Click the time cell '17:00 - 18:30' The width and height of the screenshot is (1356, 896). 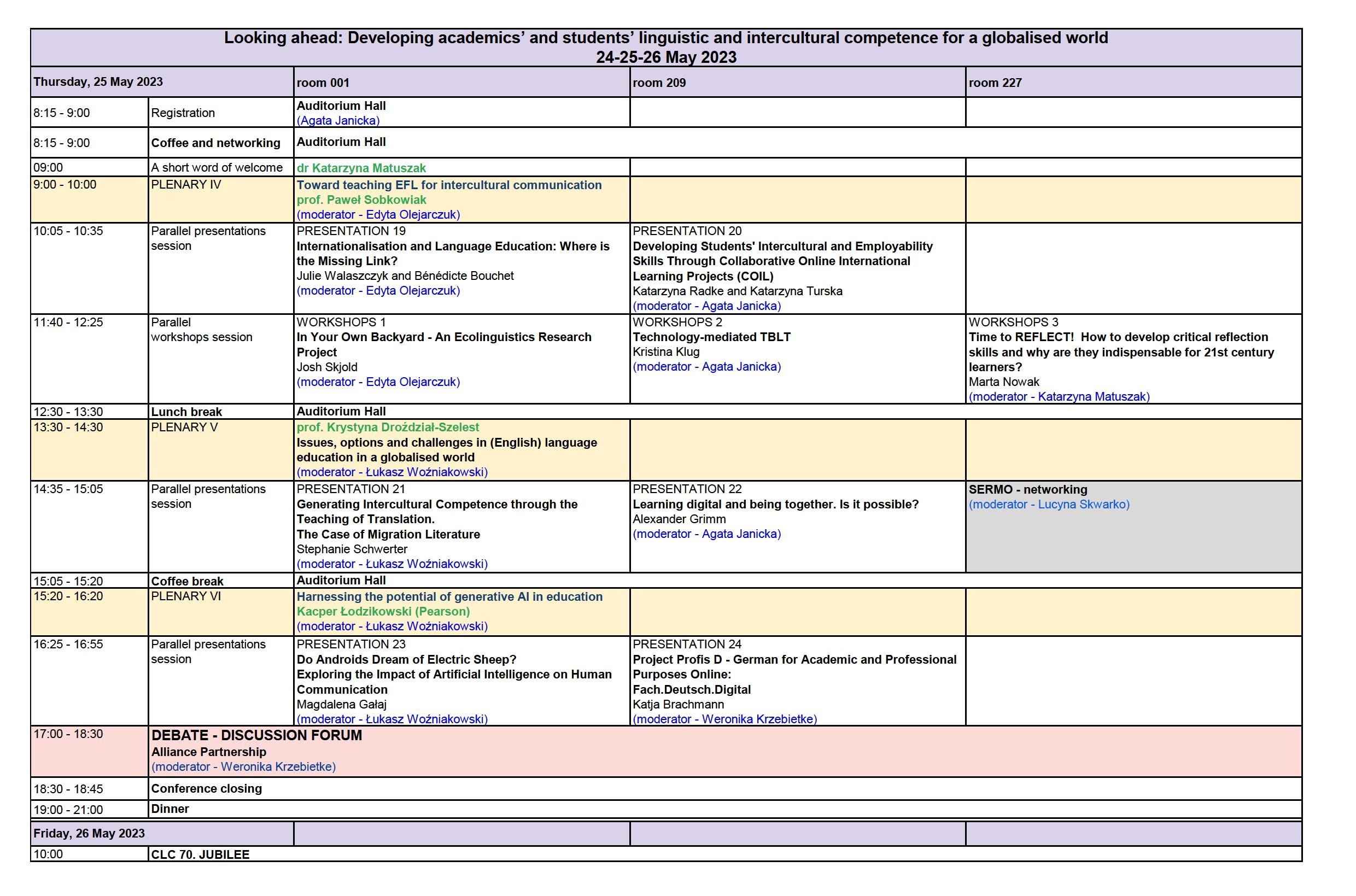tap(89, 752)
